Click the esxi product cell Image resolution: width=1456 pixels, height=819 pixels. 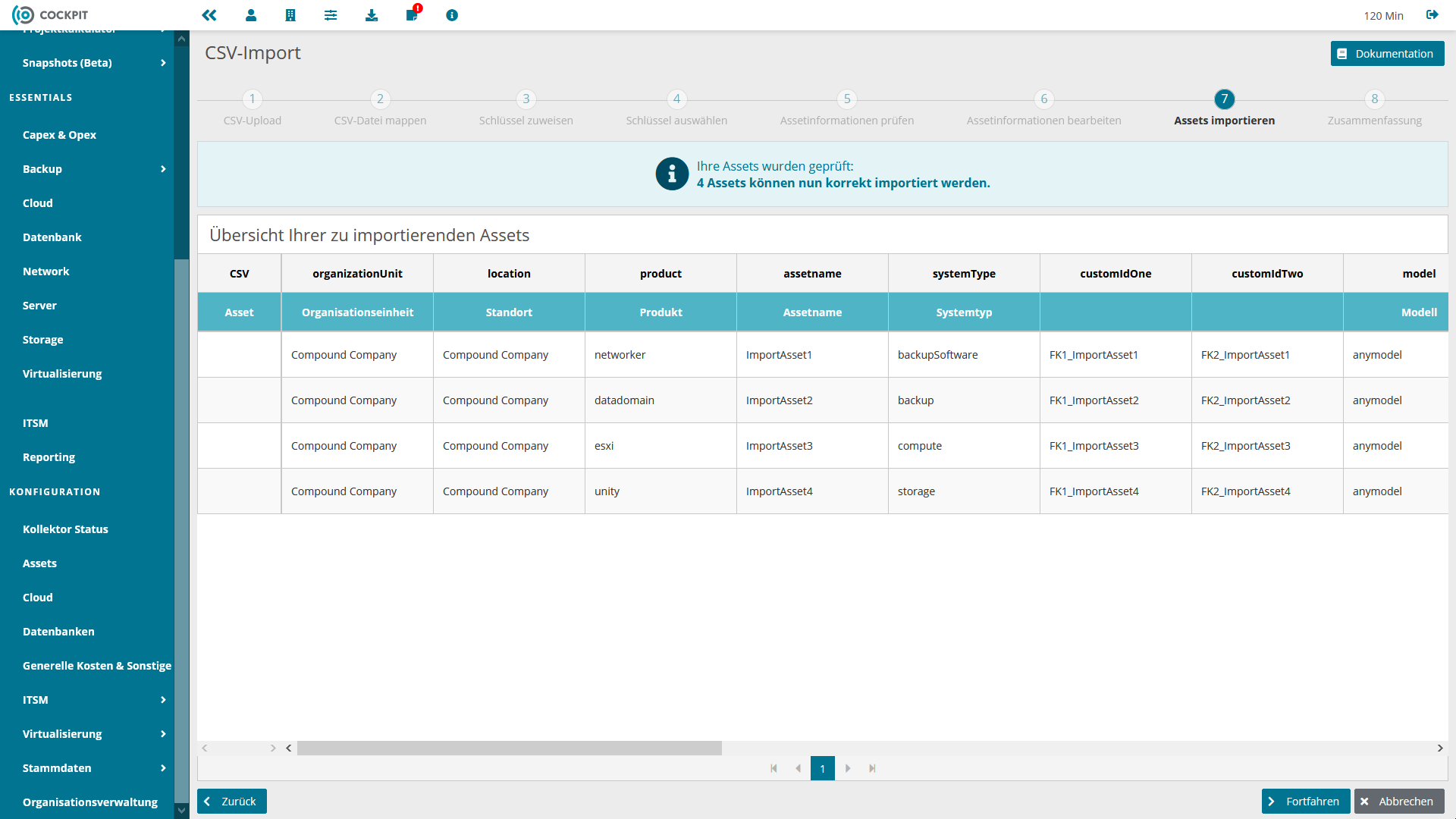click(x=661, y=446)
